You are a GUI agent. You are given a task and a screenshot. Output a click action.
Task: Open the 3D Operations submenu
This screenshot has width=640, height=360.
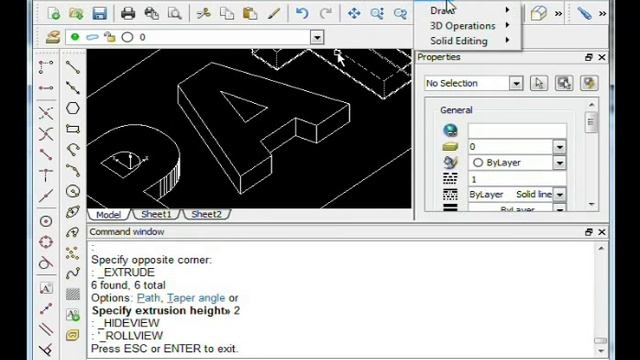click(x=468, y=26)
